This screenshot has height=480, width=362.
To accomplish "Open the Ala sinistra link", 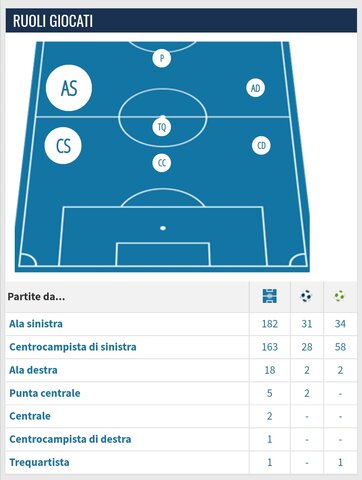I will (x=36, y=324).
